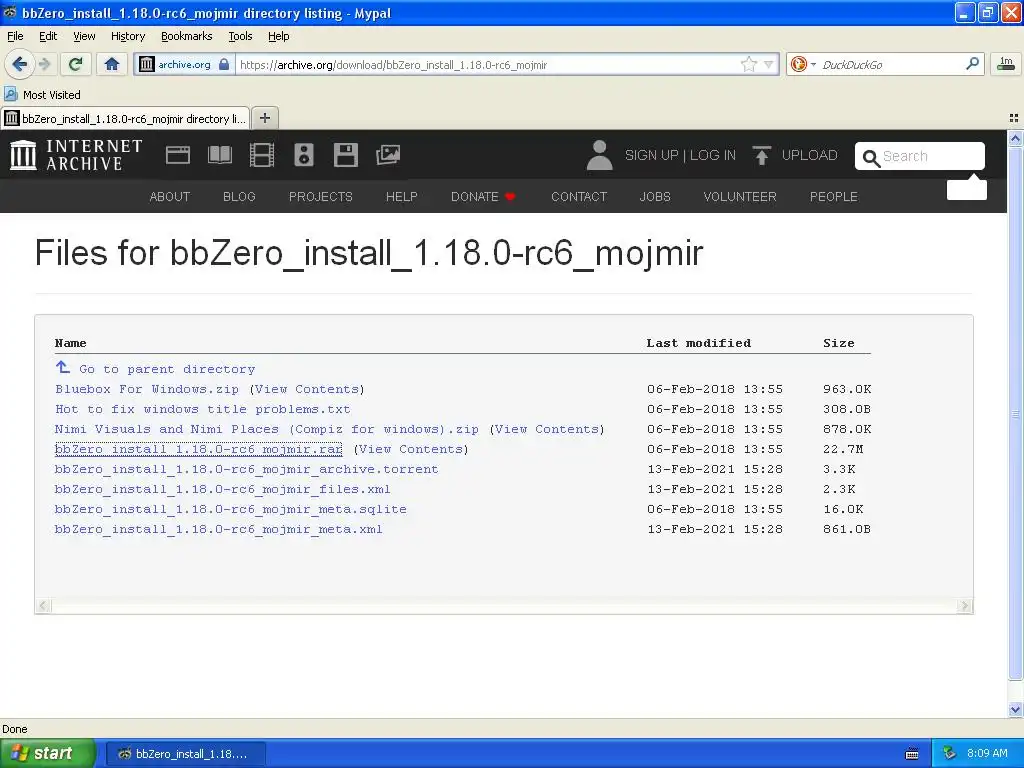Viewport: 1024px width, 768px height.
Task: Focus the Internet Archive Search field
Action: [920, 156]
